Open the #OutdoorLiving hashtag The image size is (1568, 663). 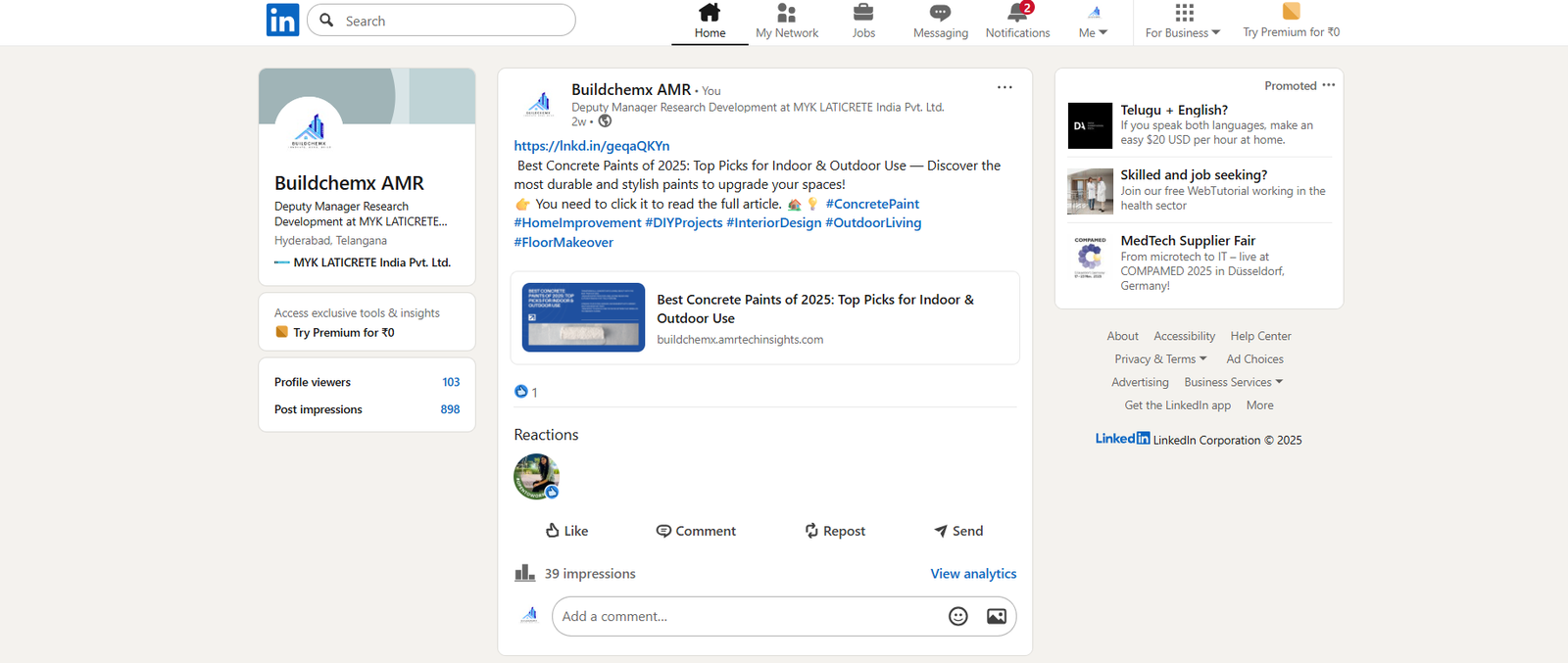pos(873,222)
